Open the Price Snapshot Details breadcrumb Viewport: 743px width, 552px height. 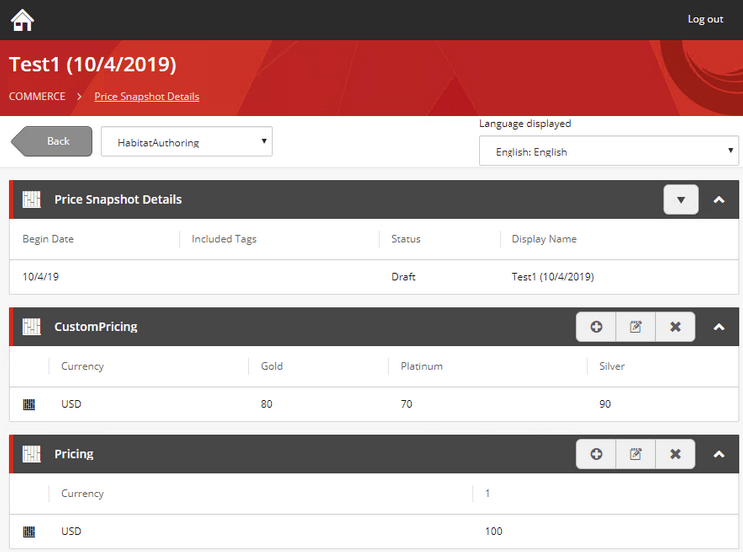pyautogui.click(x=146, y=97)
